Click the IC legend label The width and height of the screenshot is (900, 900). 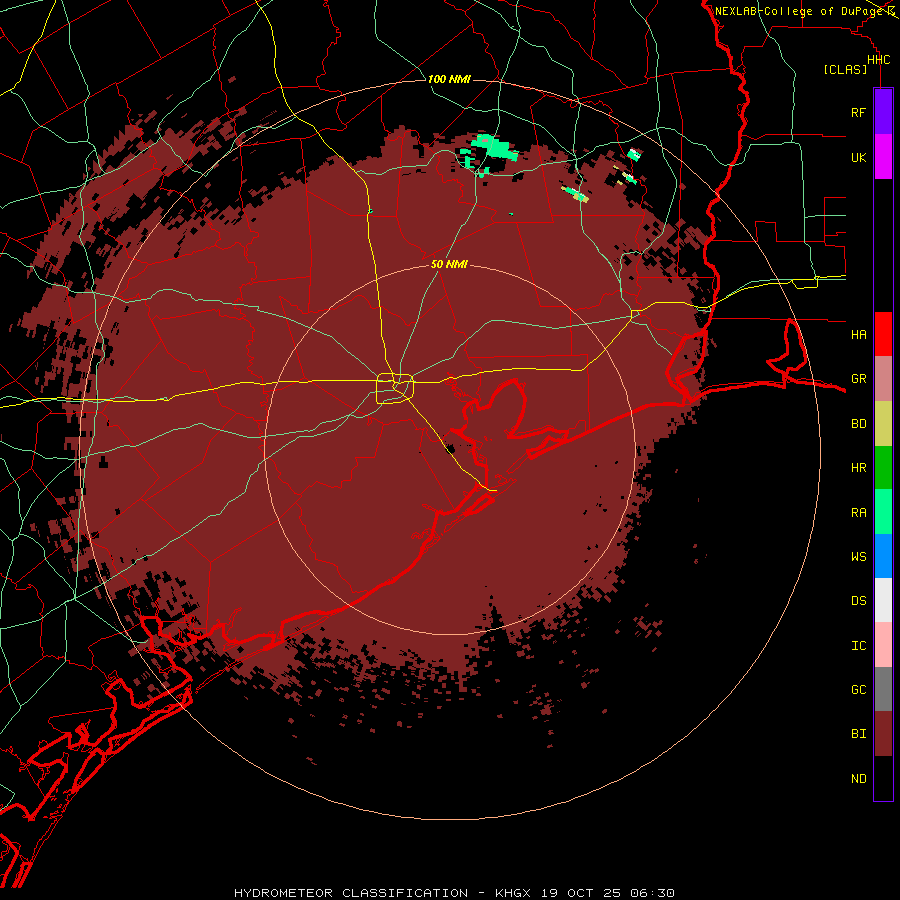[858, 645]
